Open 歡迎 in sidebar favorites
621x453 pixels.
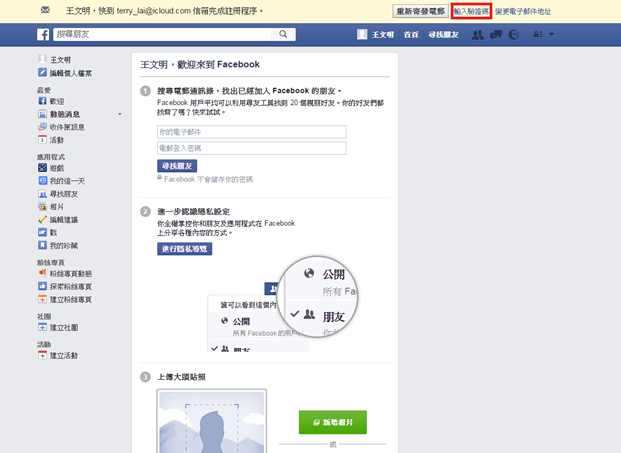pos(51,101)
